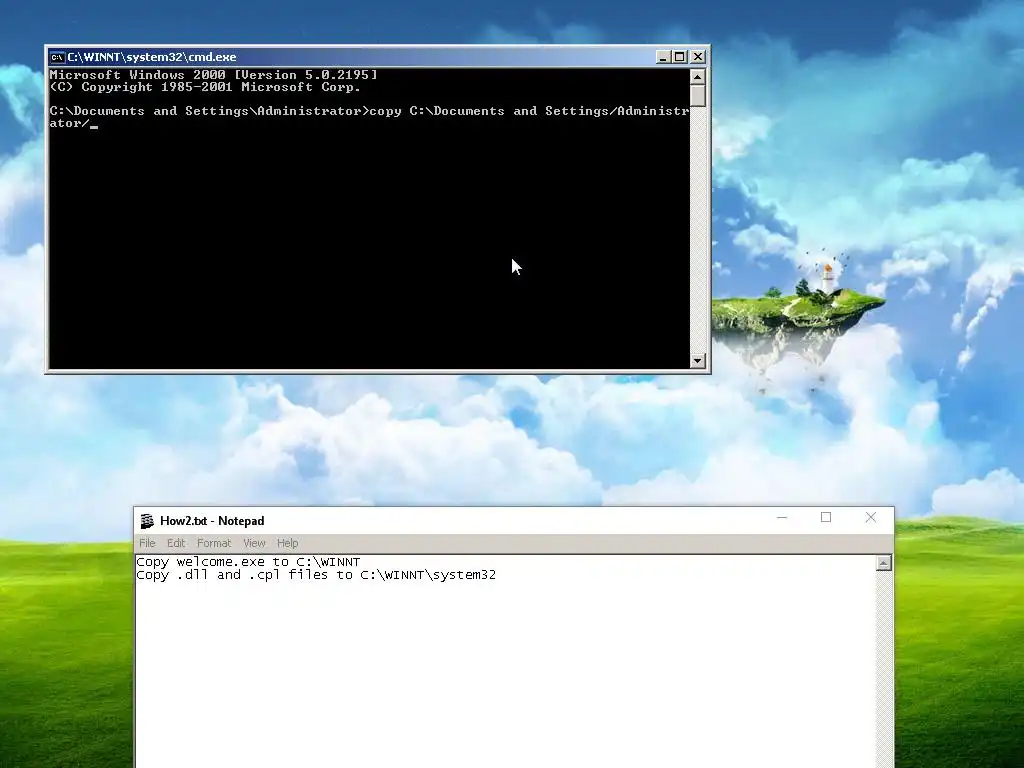Click the 'Microsoft Windows 2000' version line
This screenshot has width=1024, height=768.
tap(214, 74)
